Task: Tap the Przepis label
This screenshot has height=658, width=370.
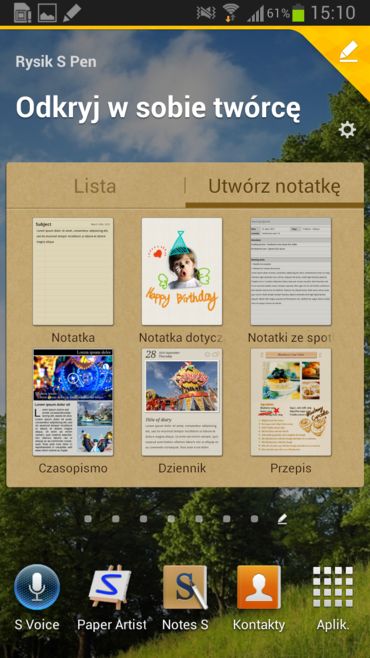Action: coord(291,468)
